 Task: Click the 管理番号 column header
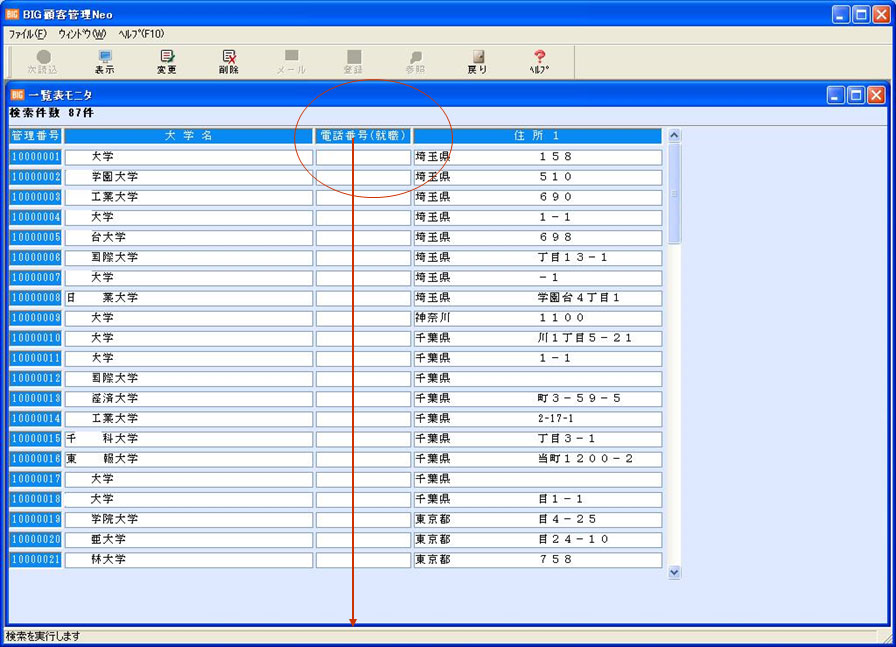pos(35,136)
